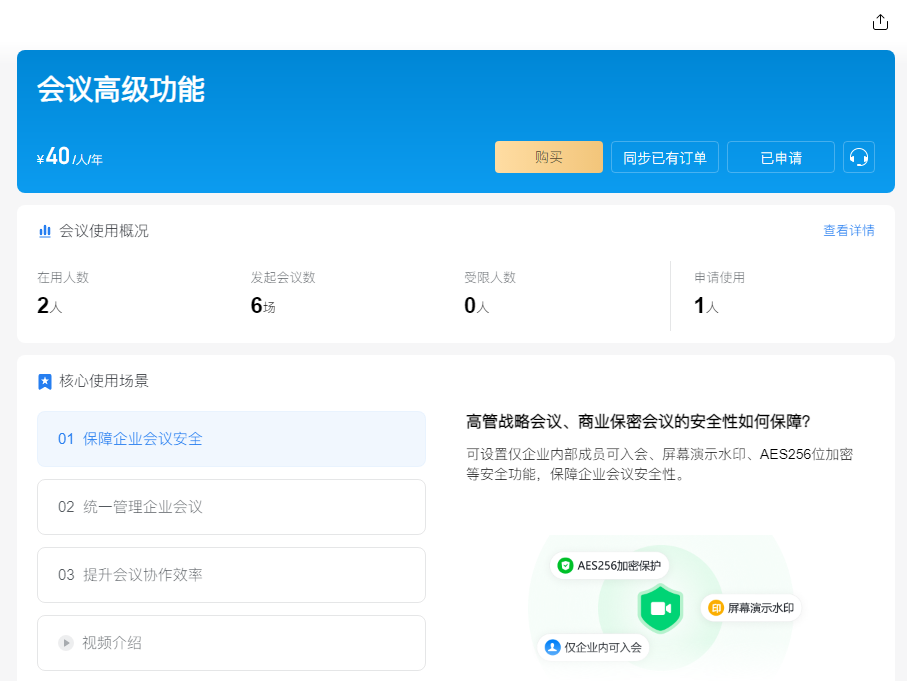Select 03 提升会议协作效率
The height and width of the screenshot is (681, 907).
tap(231, 575)
